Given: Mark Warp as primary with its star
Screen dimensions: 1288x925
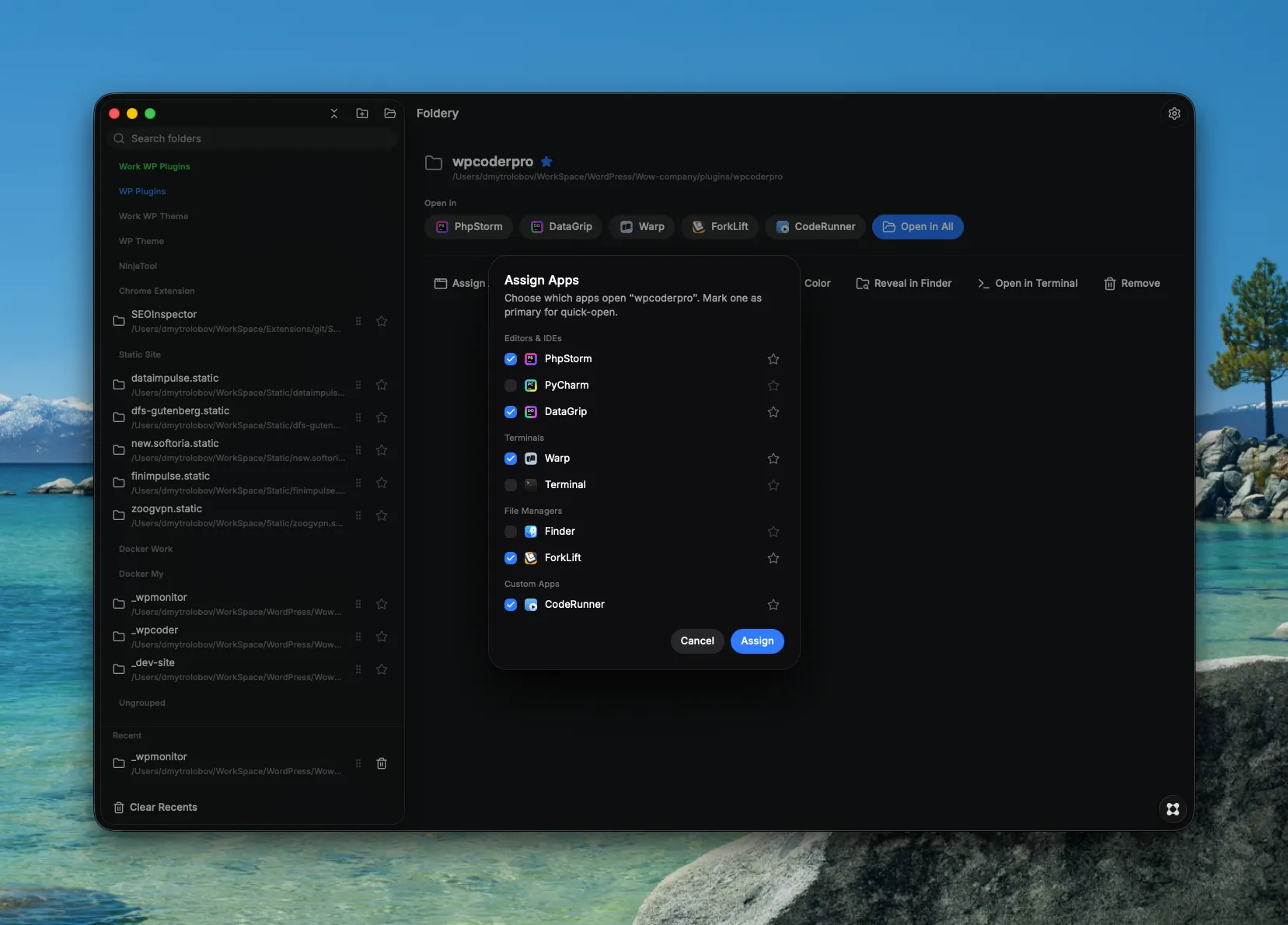Looking at the screenshot, I should (773, 459).
